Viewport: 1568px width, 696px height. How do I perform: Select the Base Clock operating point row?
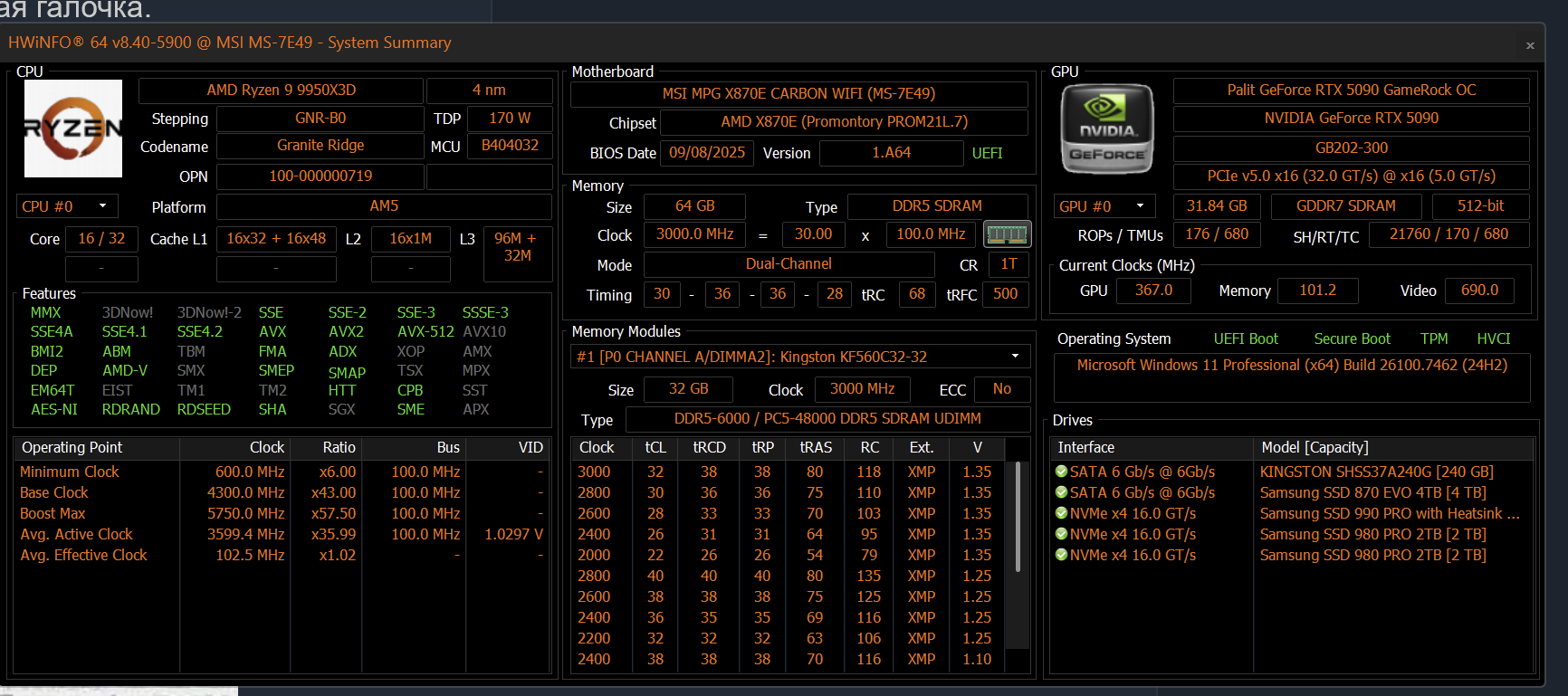coord(282,492)
